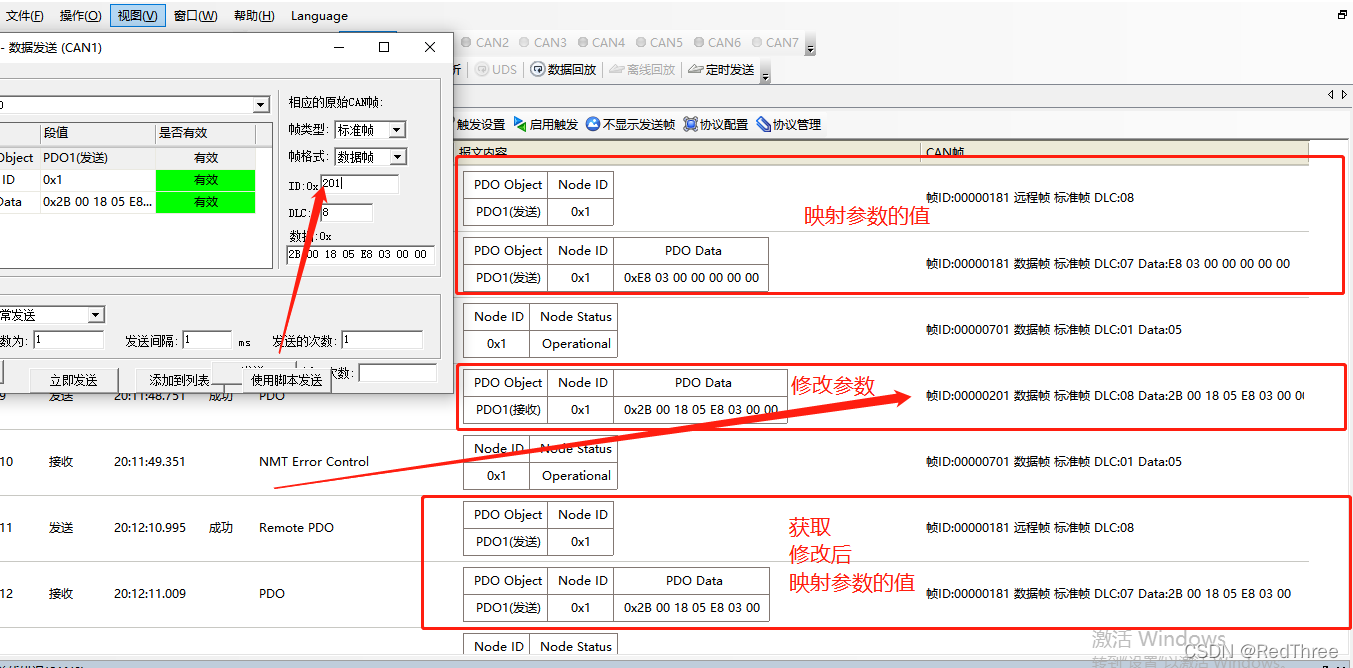1353x668 pixels.
Task: Select the NMT Error Control row text
Action: pos(314,462)
